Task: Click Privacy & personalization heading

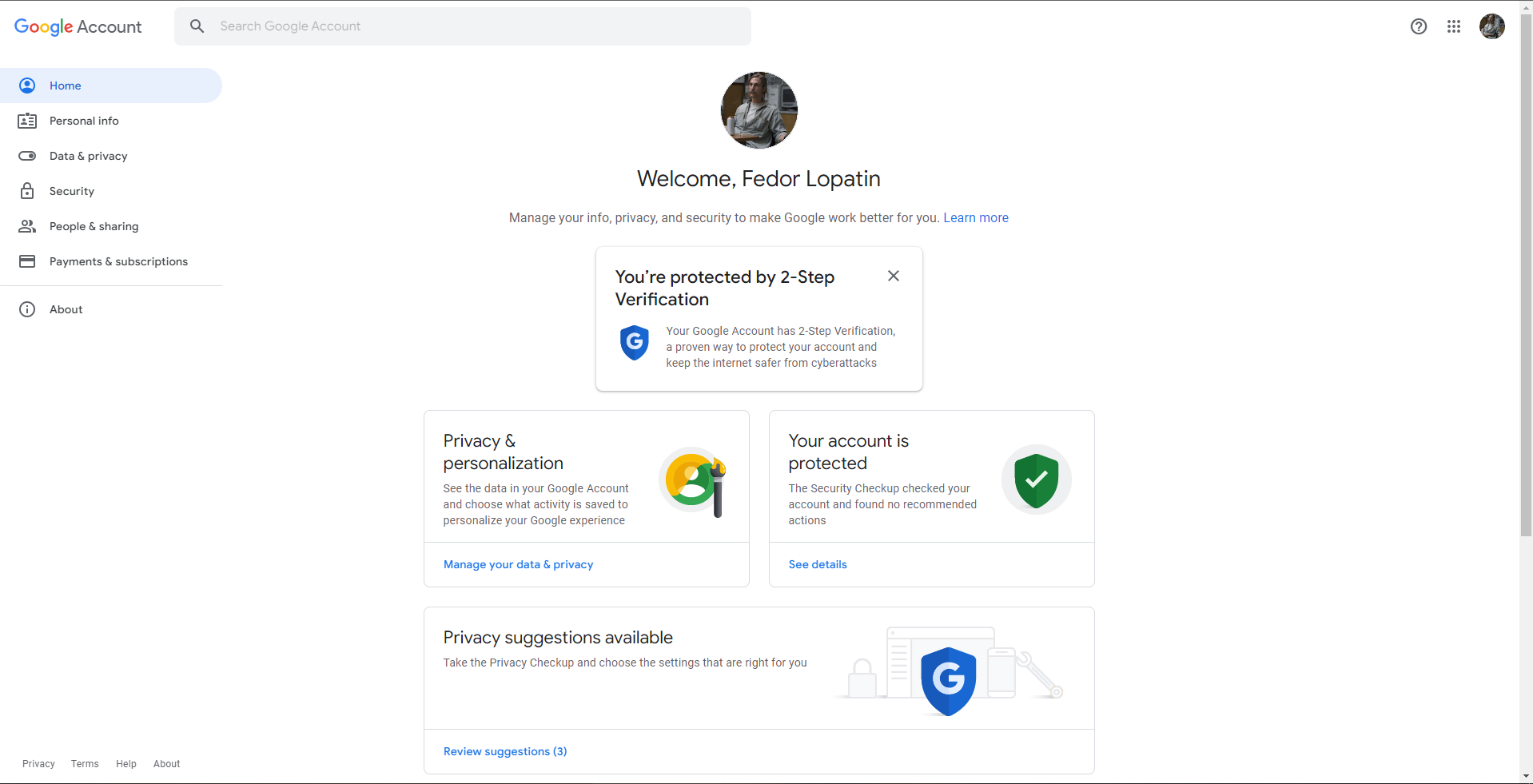Action: (504, 452)
